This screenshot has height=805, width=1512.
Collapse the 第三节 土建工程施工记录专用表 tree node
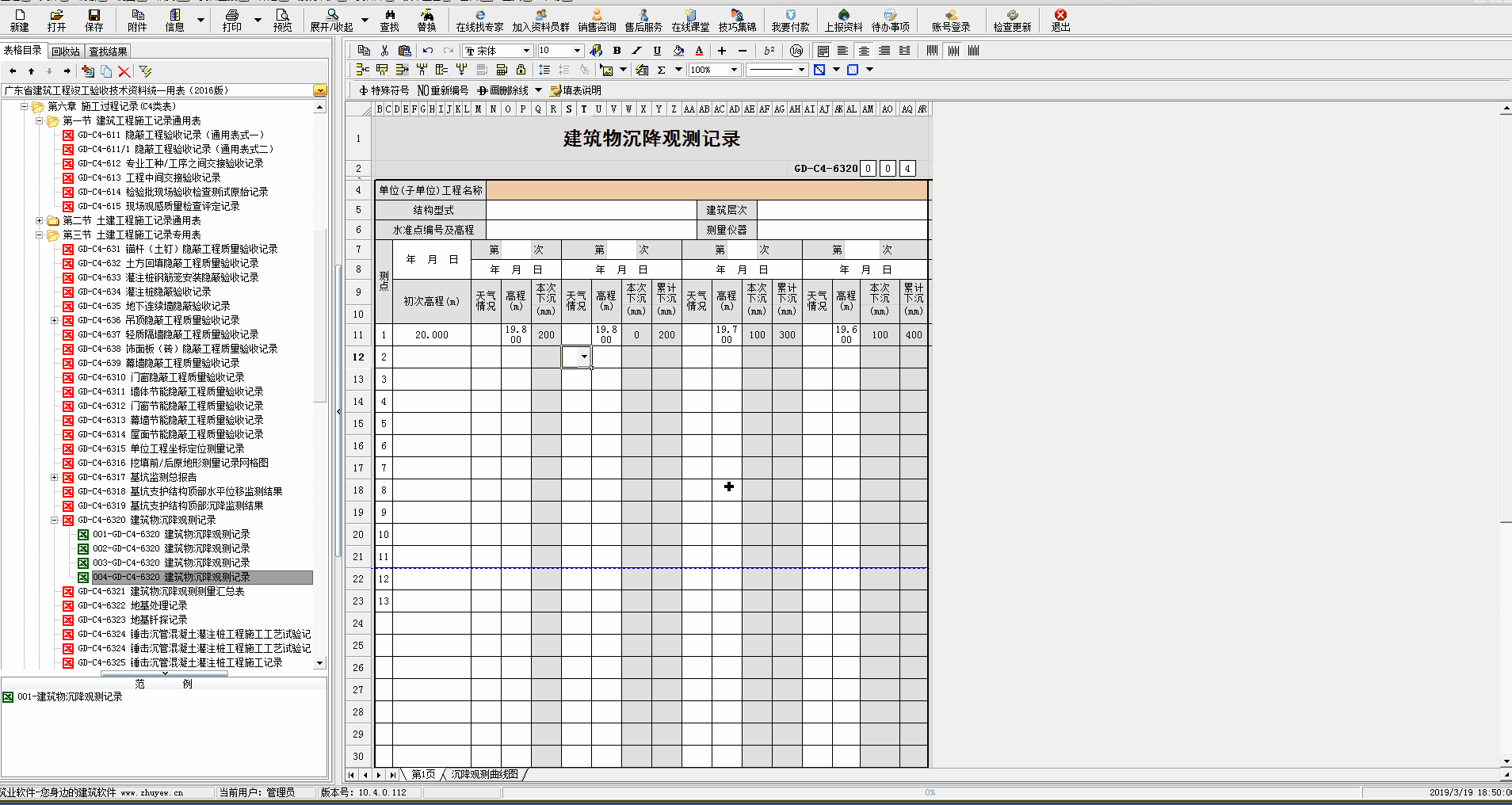click(x=39, y=235)
